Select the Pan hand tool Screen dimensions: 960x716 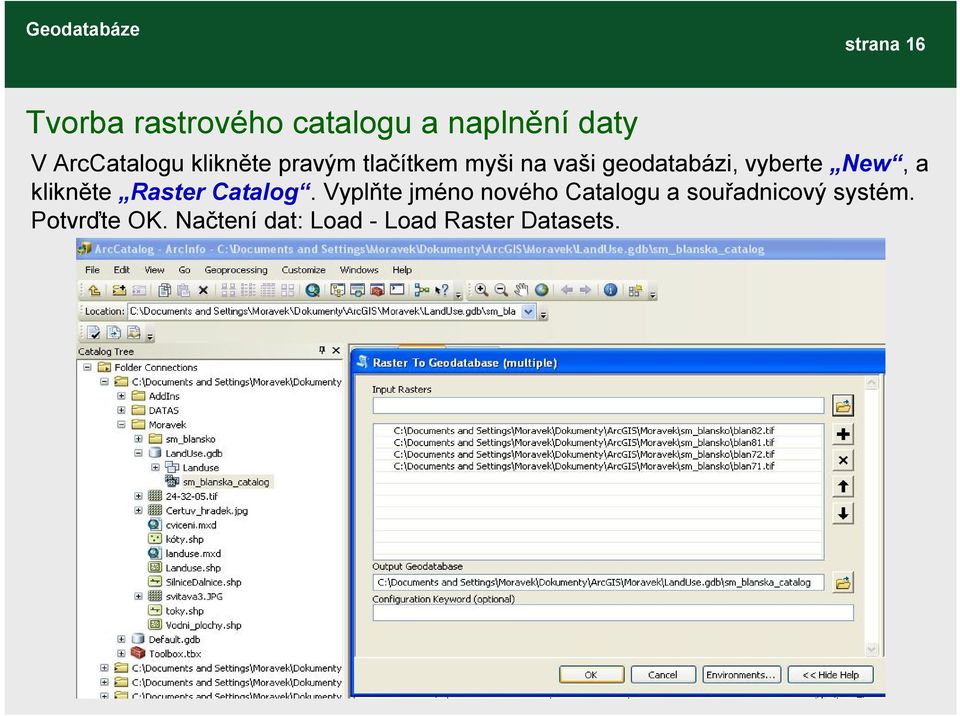[521, 290]
